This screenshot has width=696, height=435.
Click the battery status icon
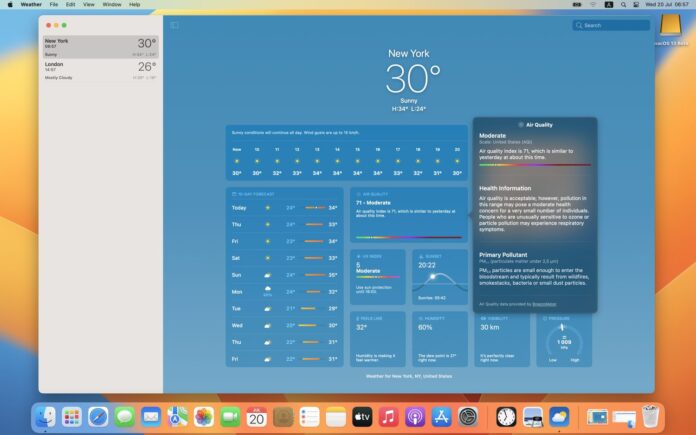pyautogui.click(x=577, y=4)
